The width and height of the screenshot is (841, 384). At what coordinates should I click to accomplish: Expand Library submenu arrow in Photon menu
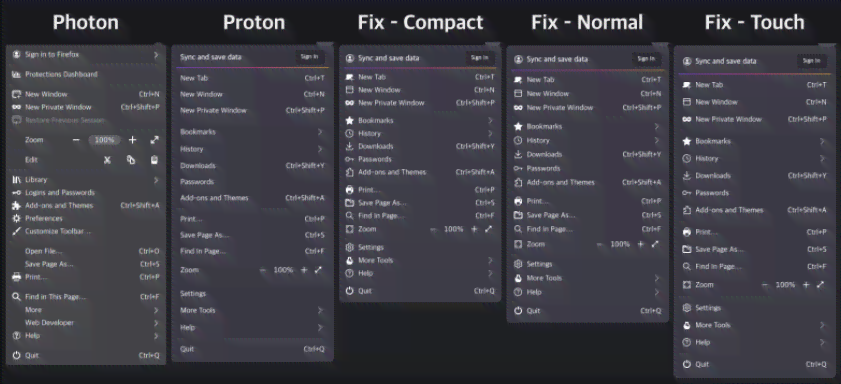(156, 180)
